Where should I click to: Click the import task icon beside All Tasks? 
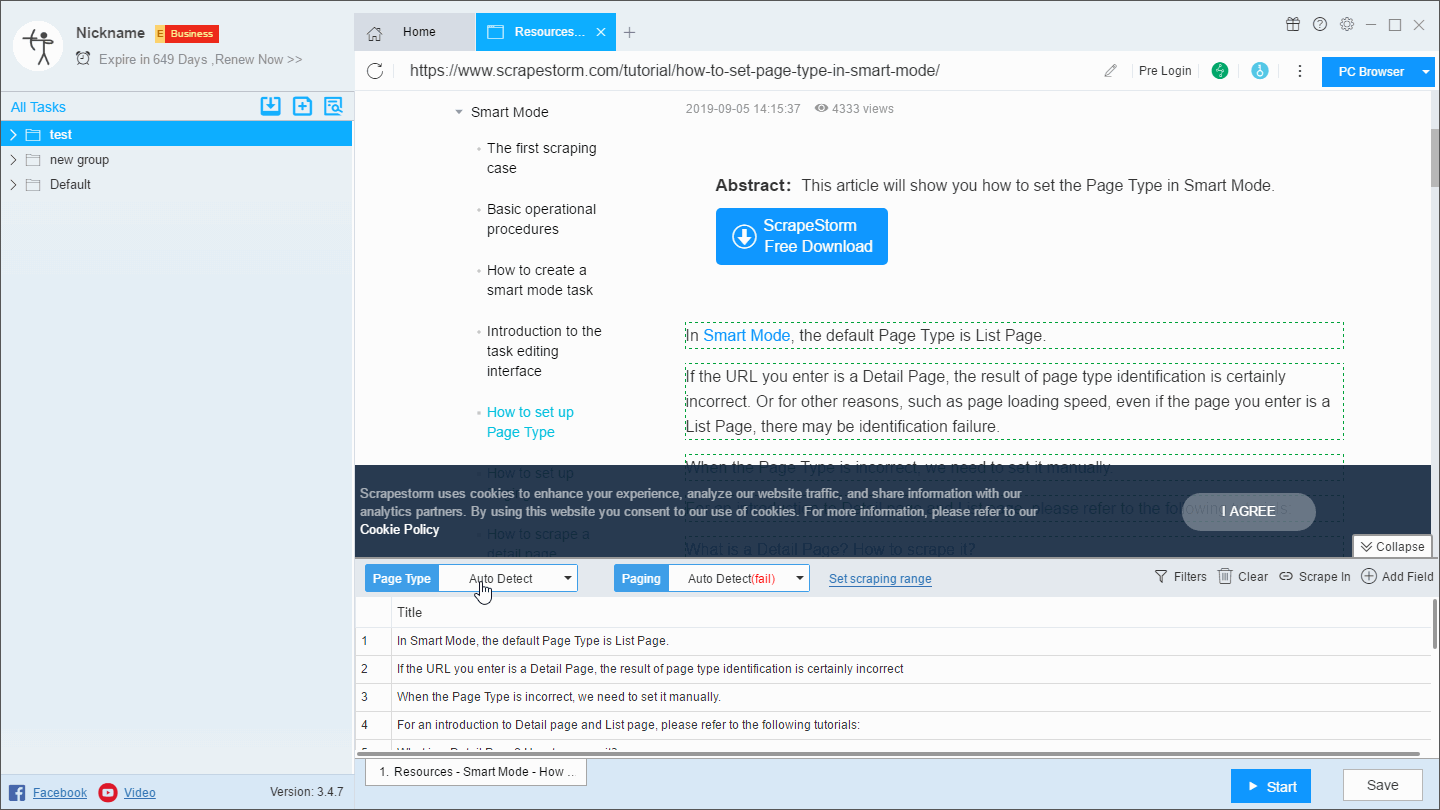point(270,106)
